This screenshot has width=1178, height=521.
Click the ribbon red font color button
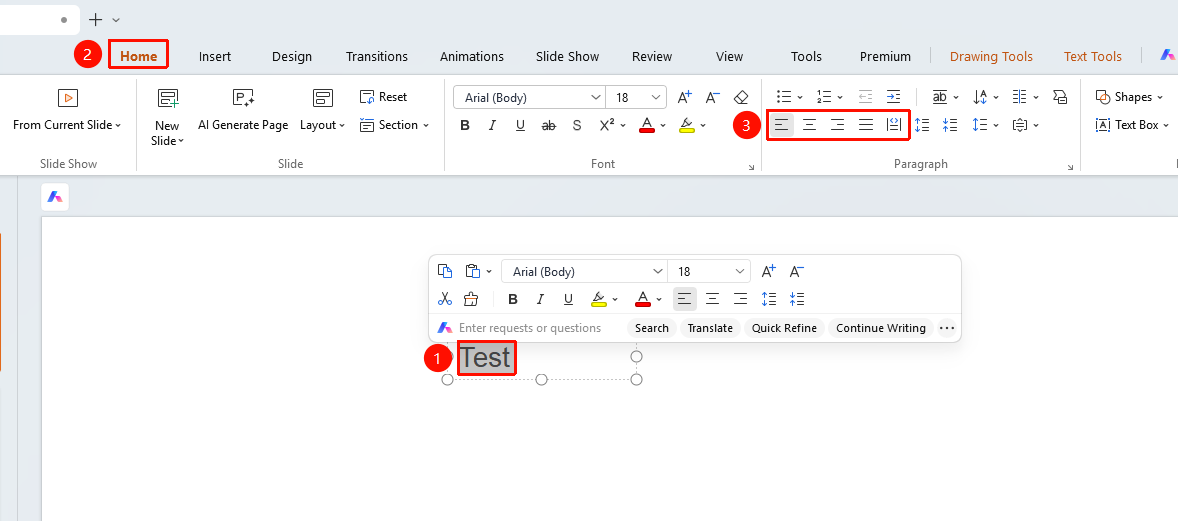(646, 126)
